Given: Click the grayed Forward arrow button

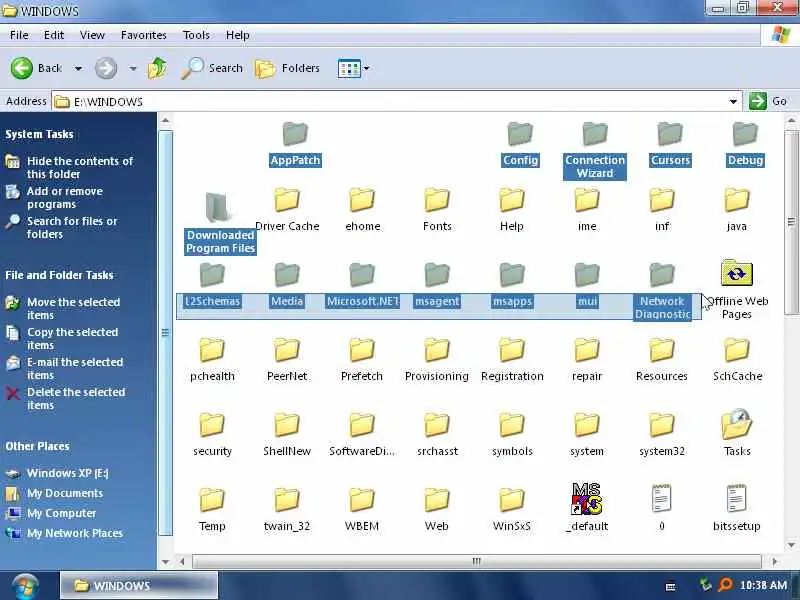Looking at the screenshot, I should click(x=106, y=68).
